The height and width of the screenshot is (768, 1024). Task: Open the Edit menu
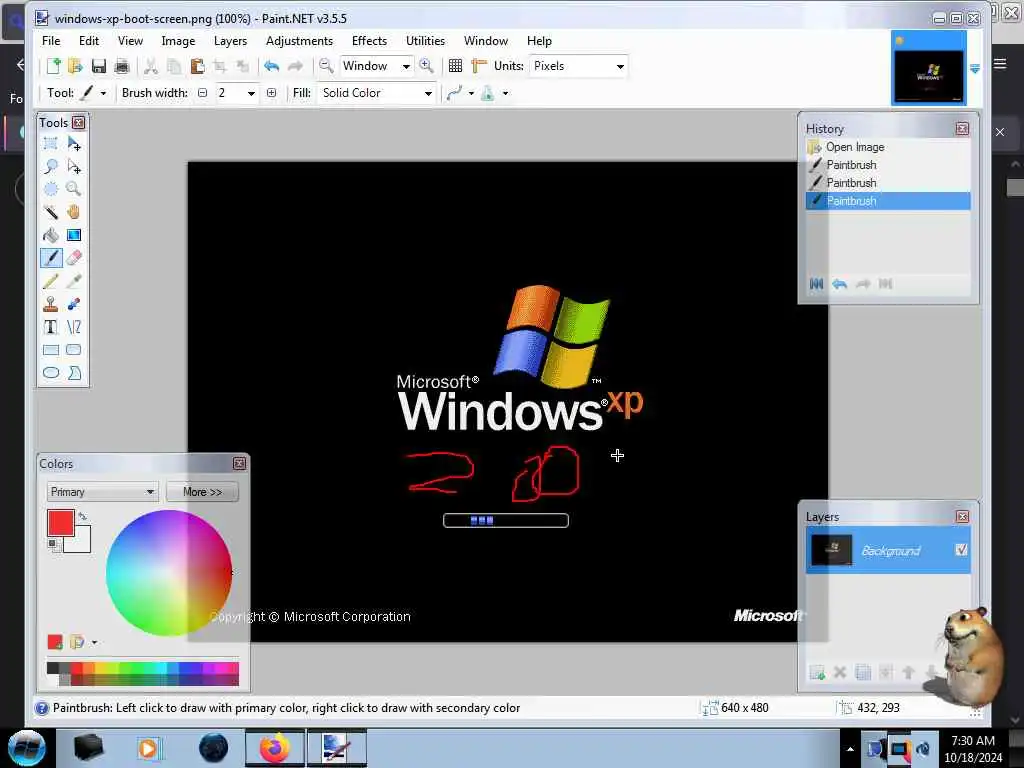point(89,40)
